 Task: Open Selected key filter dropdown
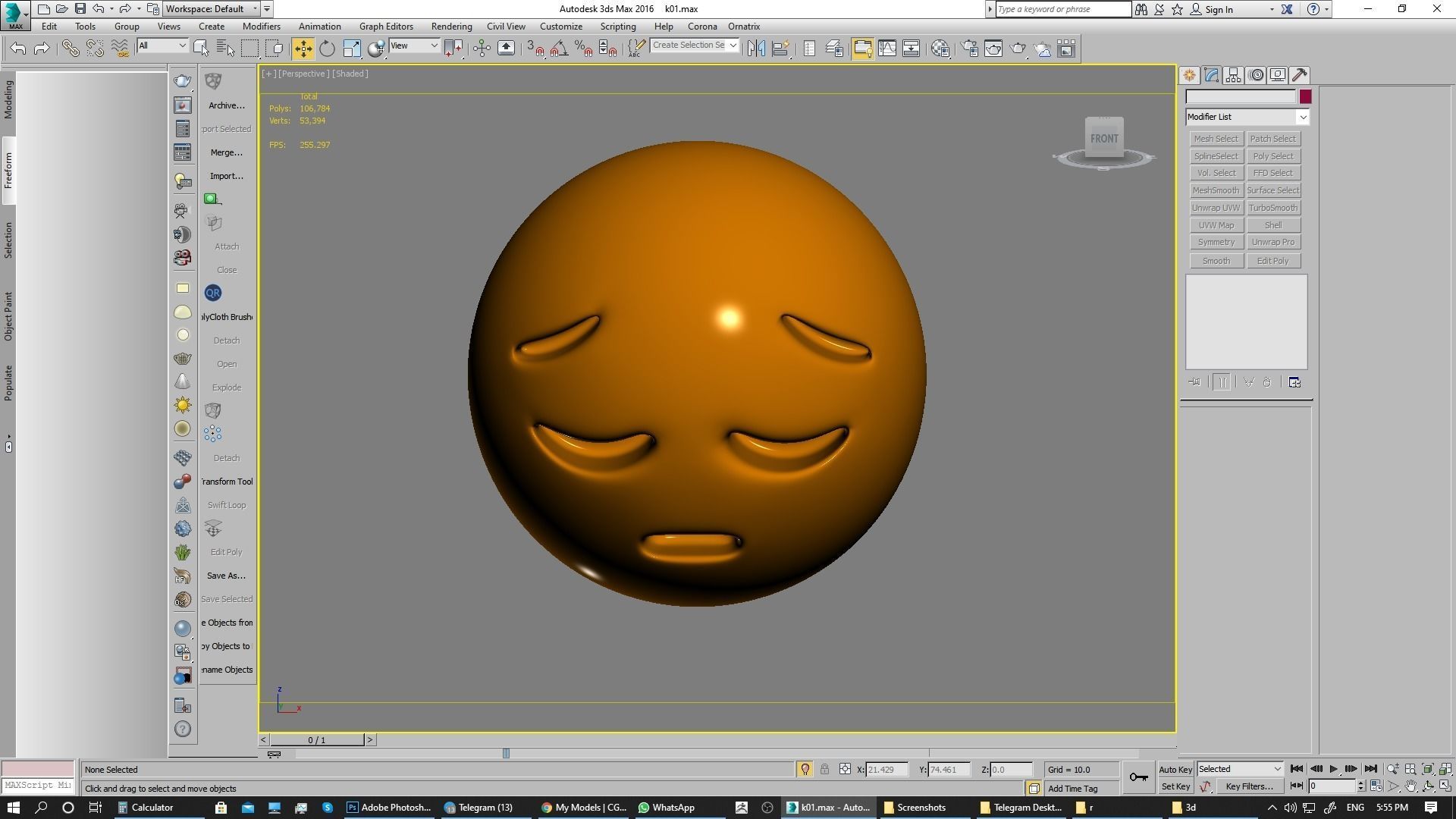(x=1240, y=769)
